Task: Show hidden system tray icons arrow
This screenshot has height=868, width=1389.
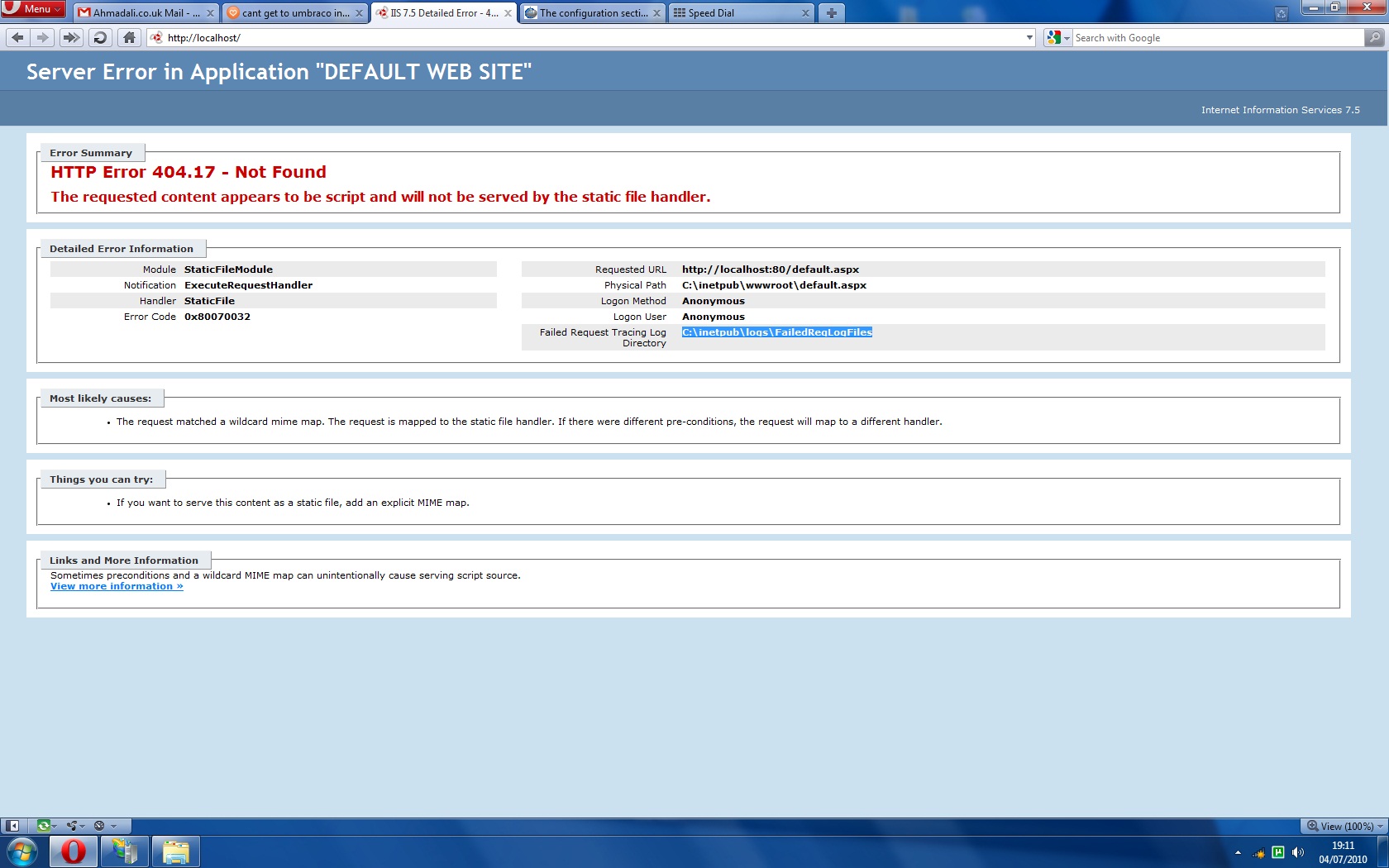Action: pos(1238,852)
